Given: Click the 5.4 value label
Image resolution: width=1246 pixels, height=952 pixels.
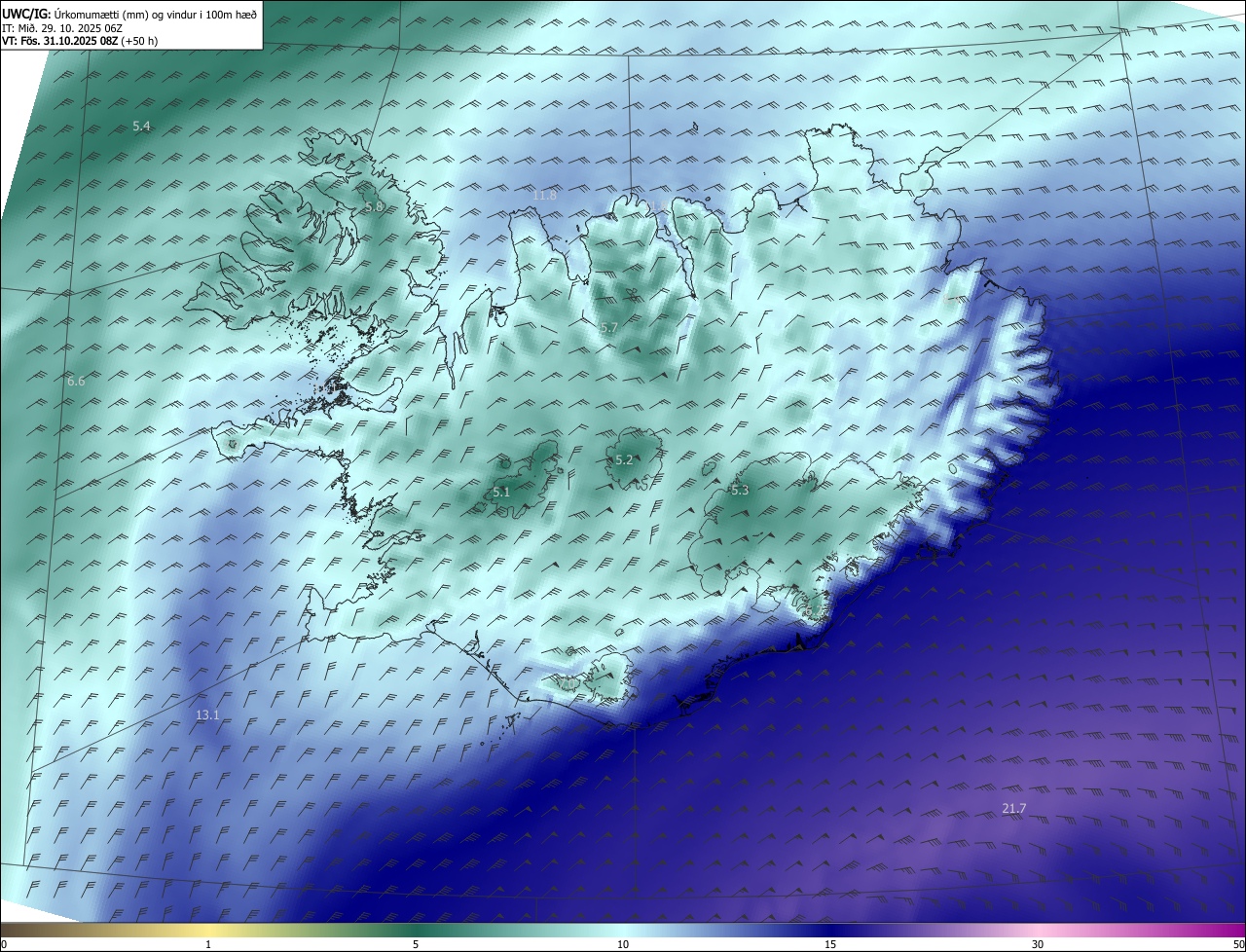Looking at the screenshot, I should (141, 127).
